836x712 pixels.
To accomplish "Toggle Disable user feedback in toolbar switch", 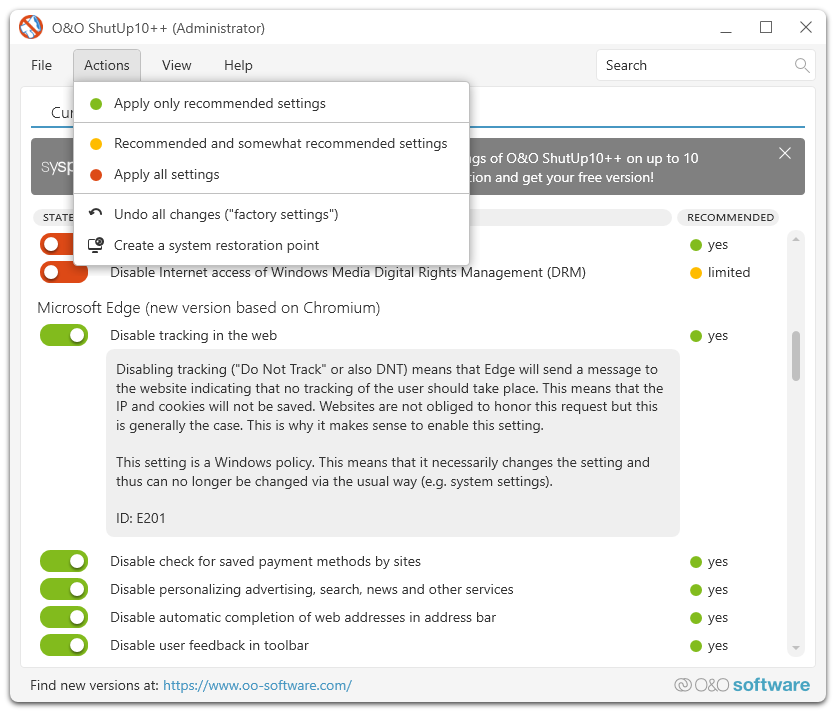I will pos(63,646).
